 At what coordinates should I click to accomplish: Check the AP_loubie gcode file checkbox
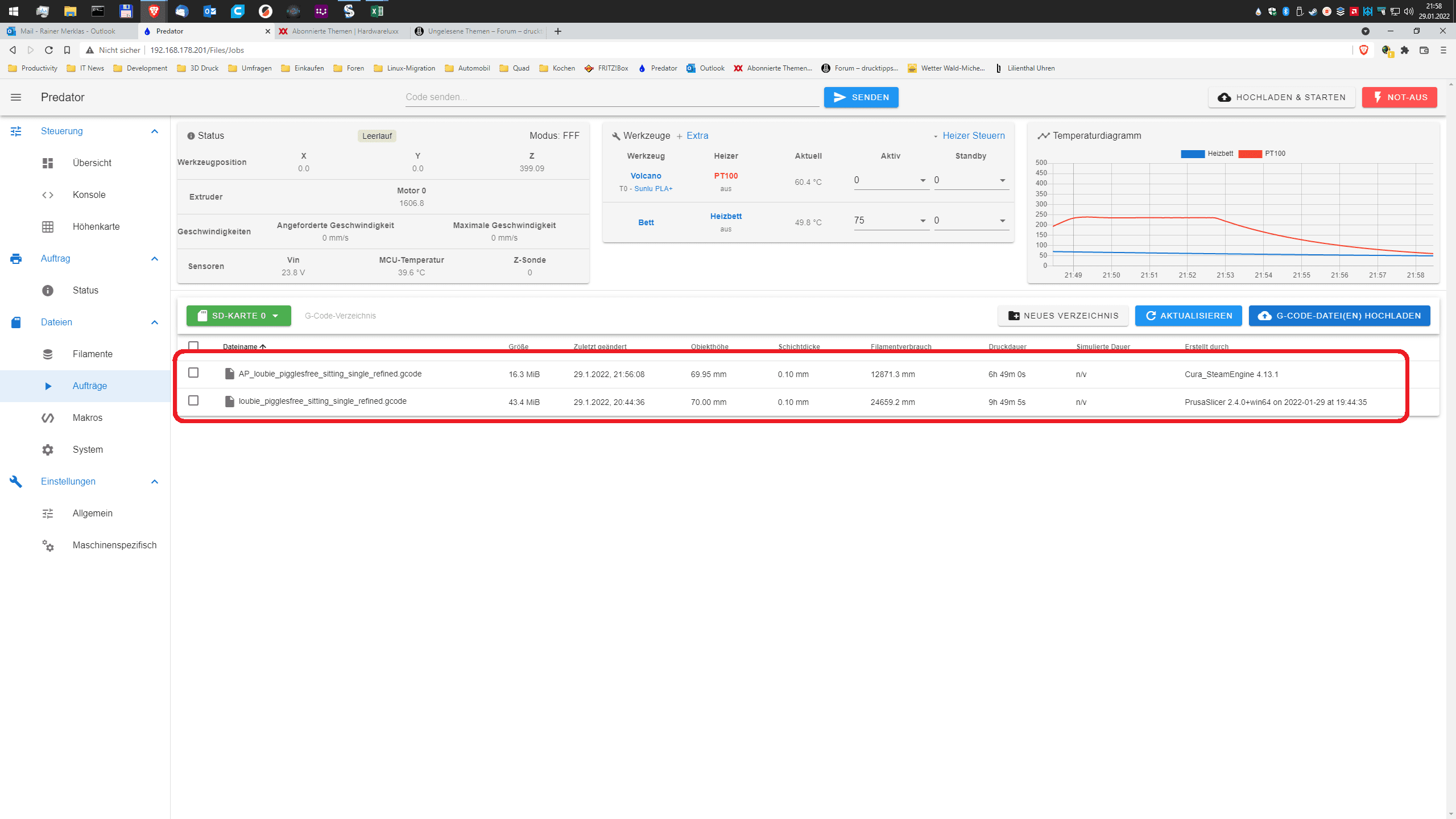(x=193, y=373)
